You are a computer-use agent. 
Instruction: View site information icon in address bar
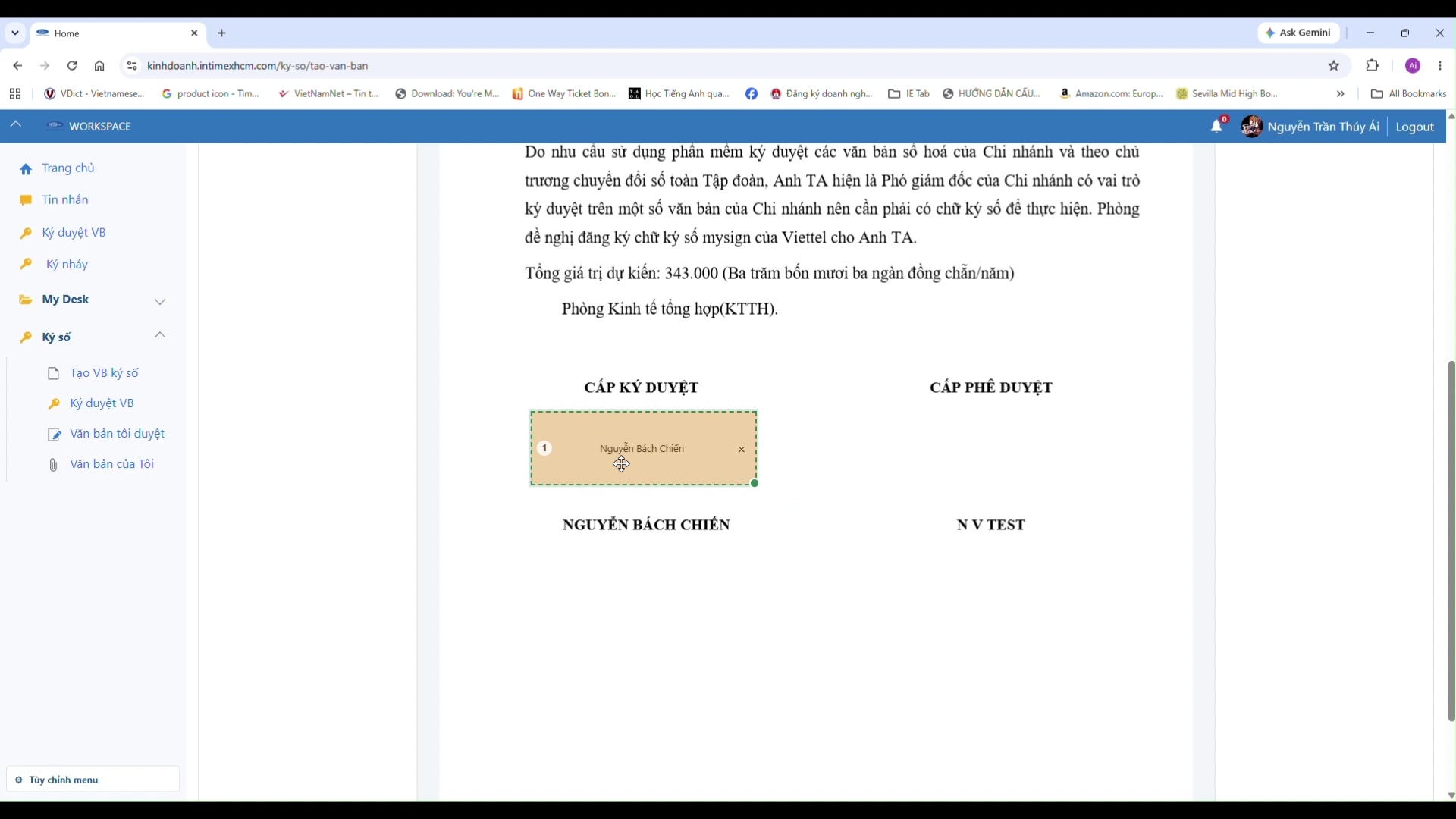click(132, 66)
